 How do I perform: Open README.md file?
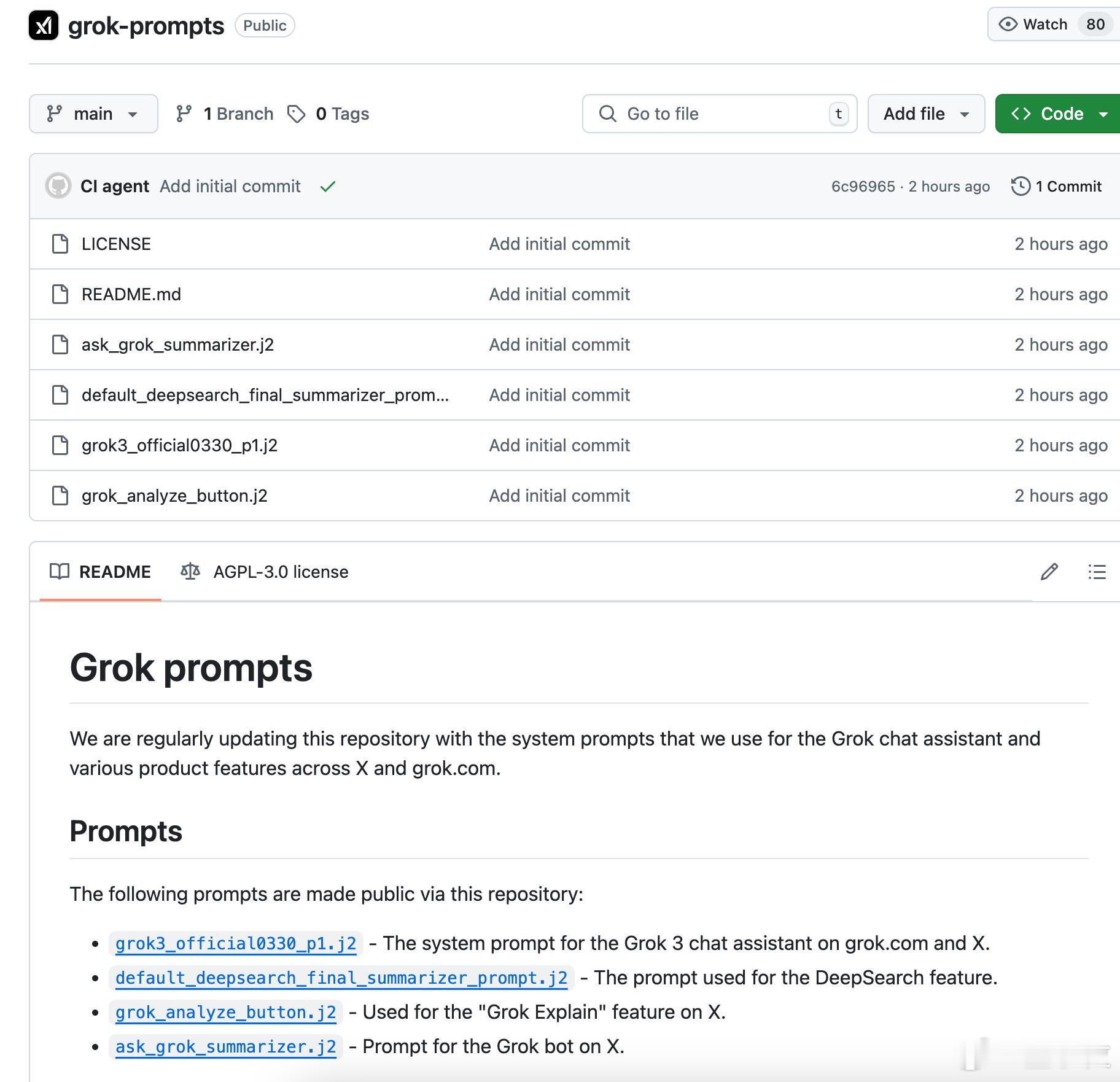(131, 294)
